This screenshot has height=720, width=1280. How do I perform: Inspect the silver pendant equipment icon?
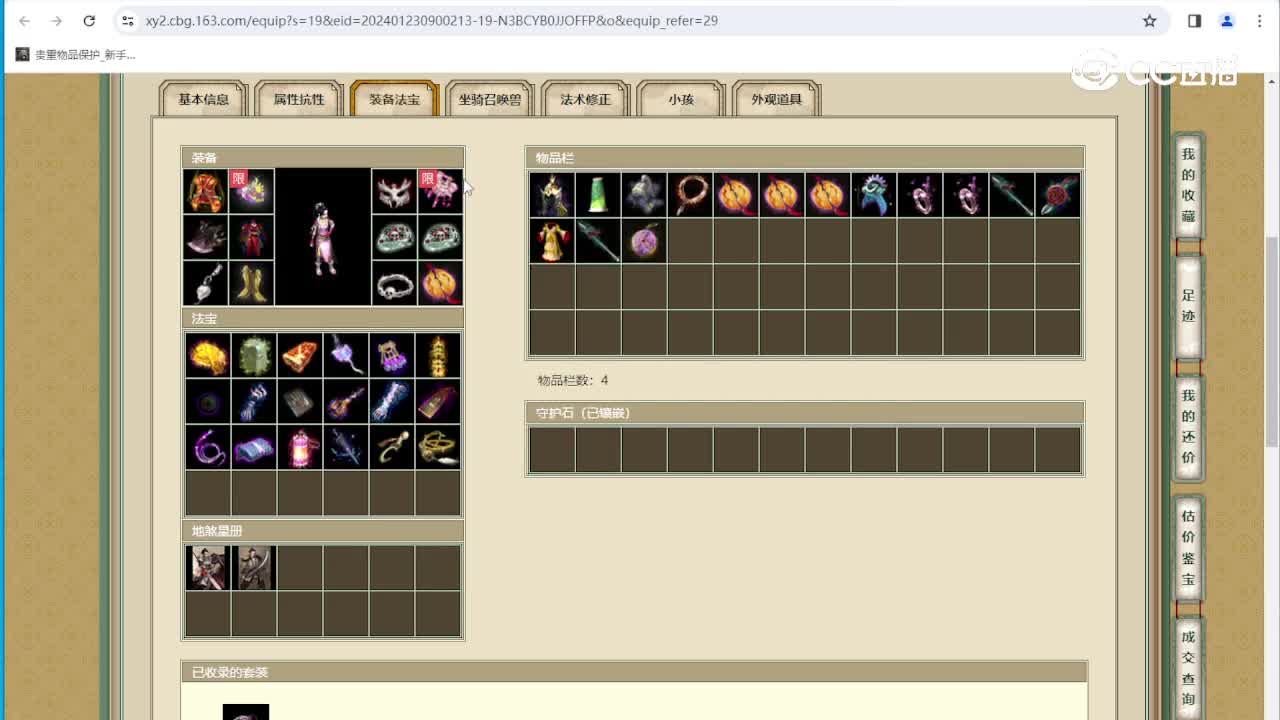pyautogui.click(x=206, y=283)
